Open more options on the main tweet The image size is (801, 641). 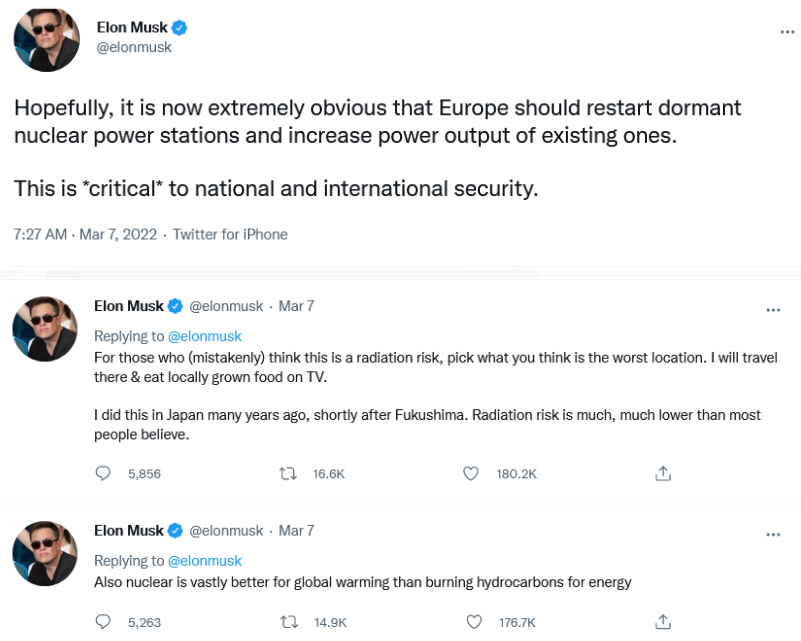pyautogui.click(x=787, y=32)
